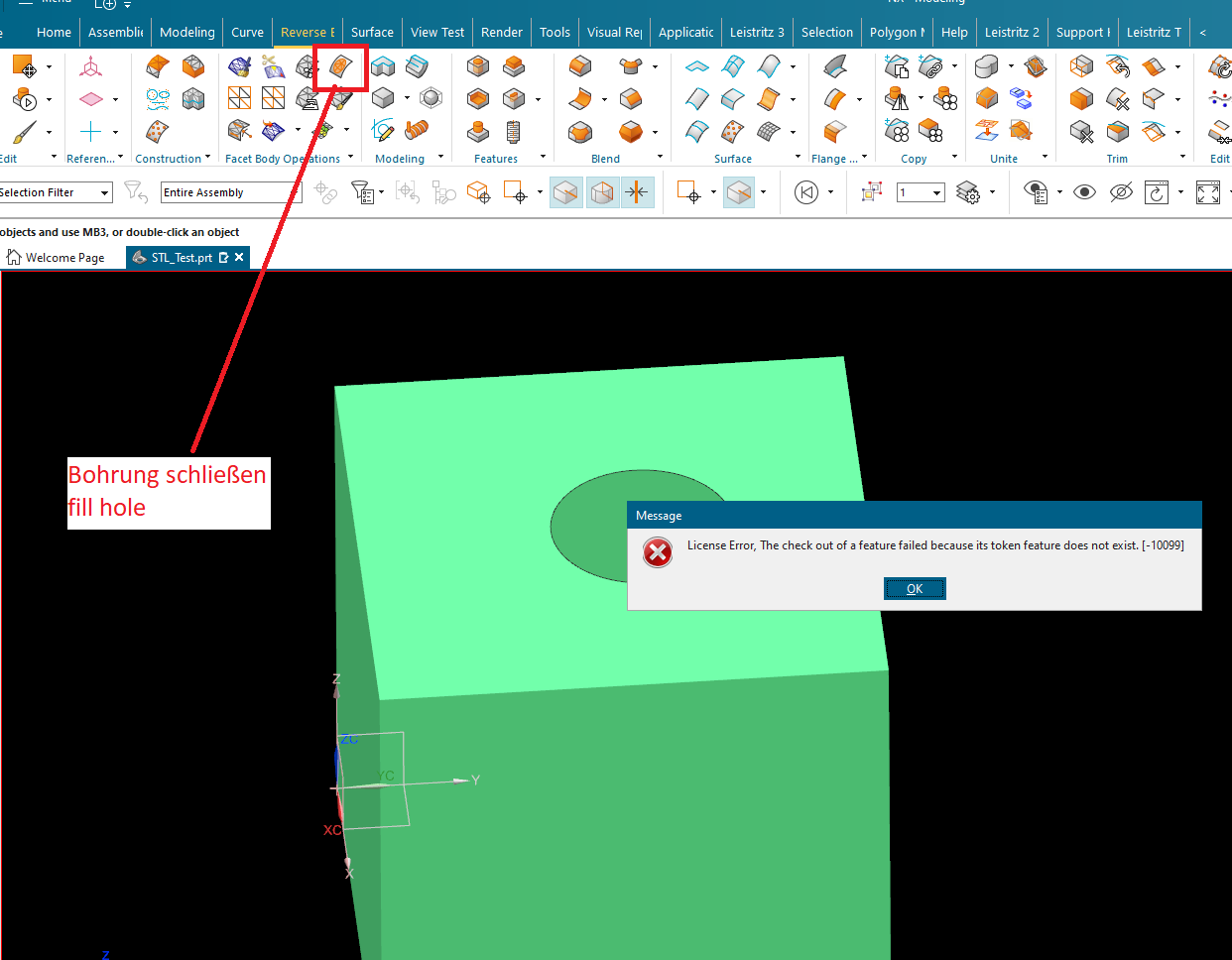Click the grid mesh surface icon in Surface group

[769, 132]
